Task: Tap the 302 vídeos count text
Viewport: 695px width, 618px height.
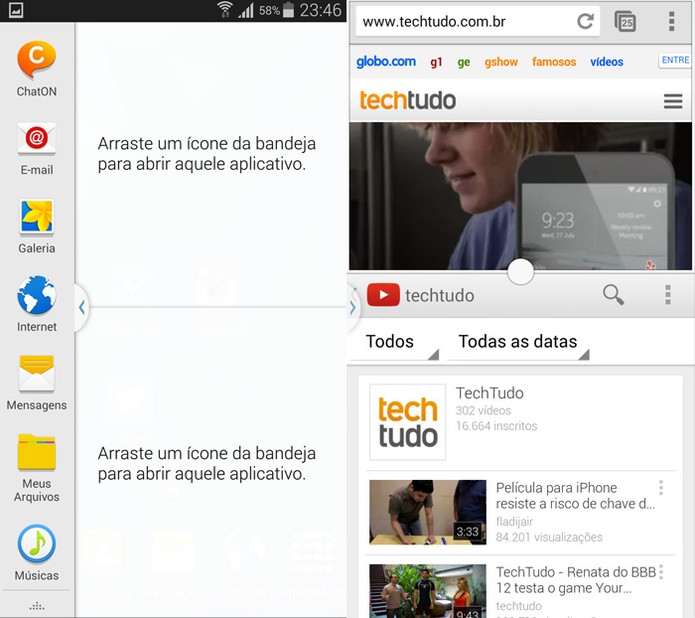Action: click(483, 411)
